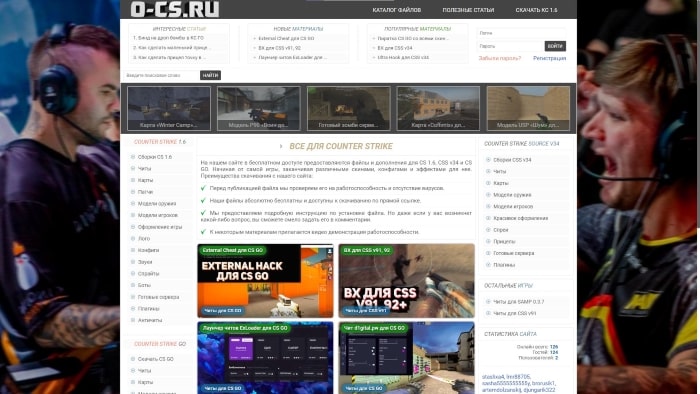Focus the password input field
The height and width of the screenshot is (394, 700).
click(510, 46)
